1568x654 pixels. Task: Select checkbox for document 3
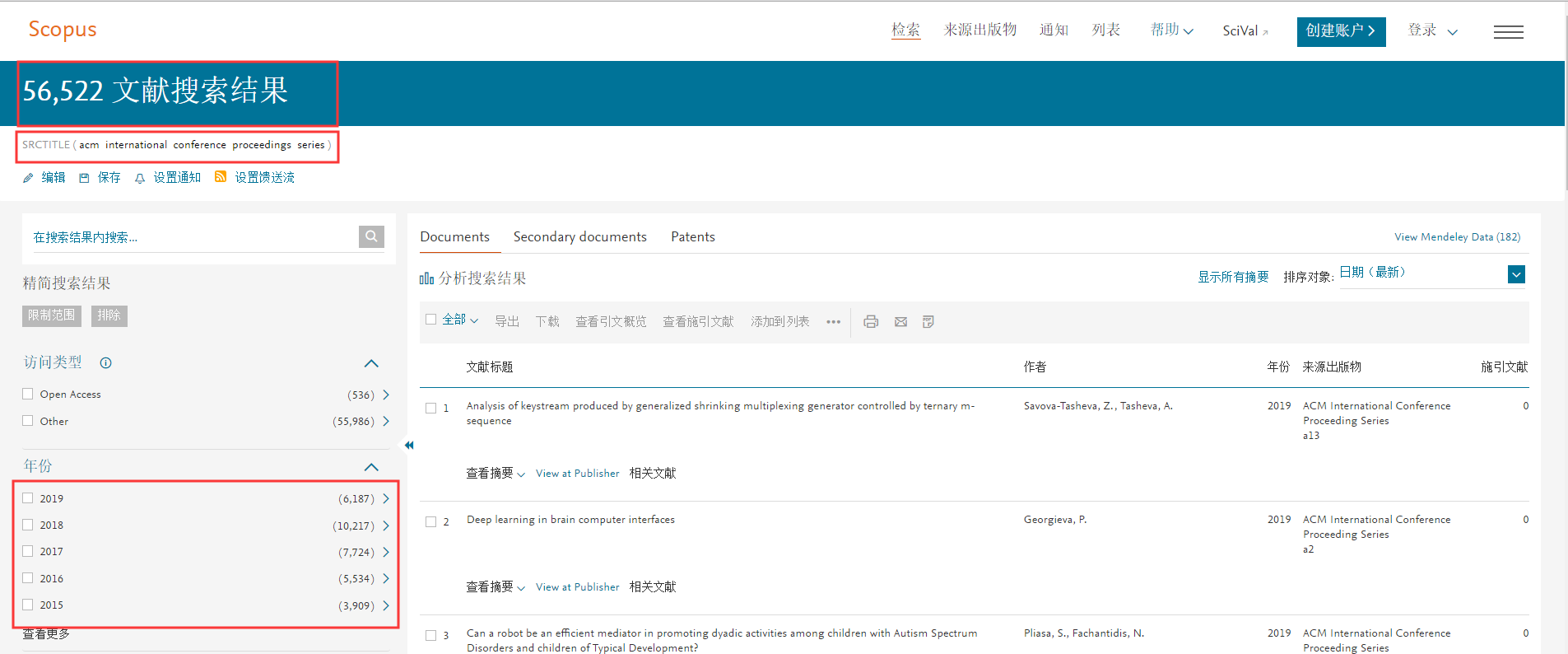430,635
